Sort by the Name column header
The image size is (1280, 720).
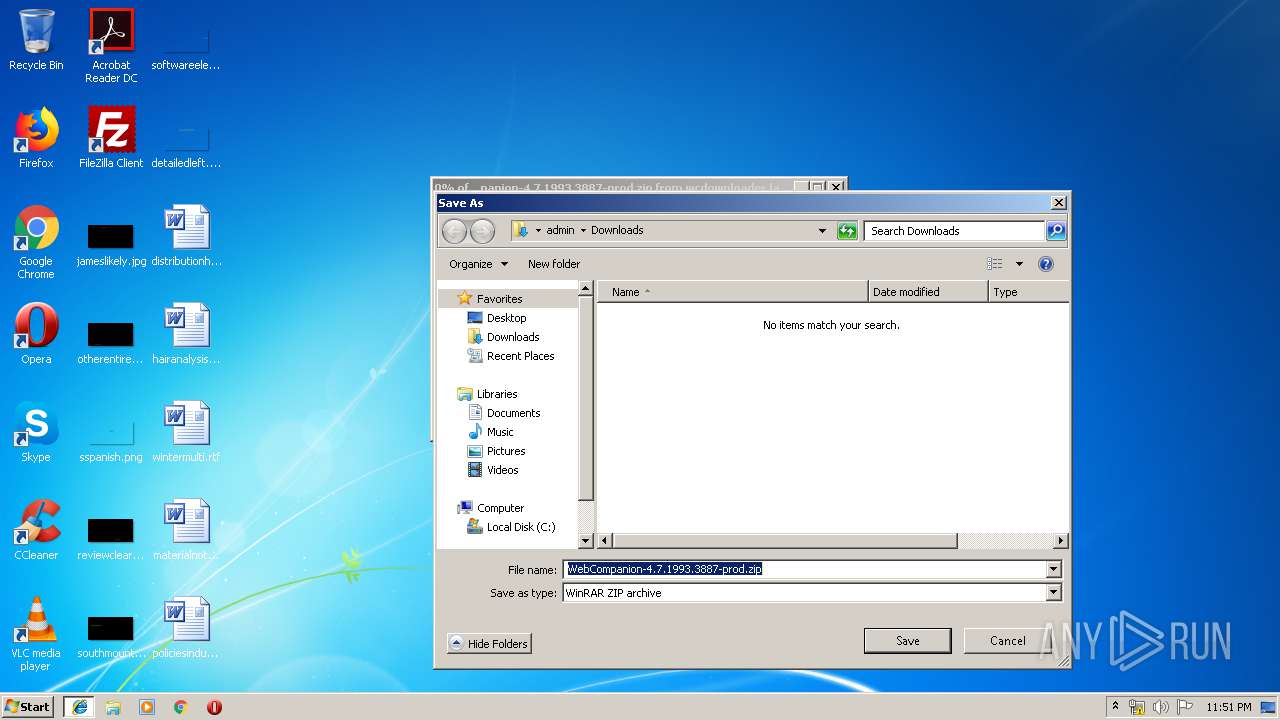pyautogui.click(x=733, y=292)
